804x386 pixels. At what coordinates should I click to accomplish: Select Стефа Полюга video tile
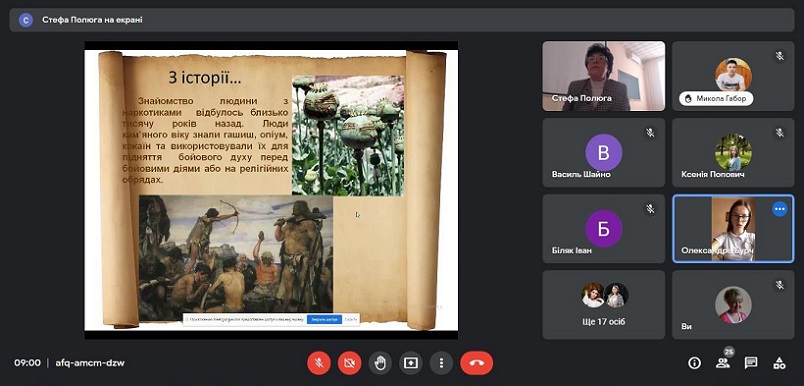[x=604, y=76]
